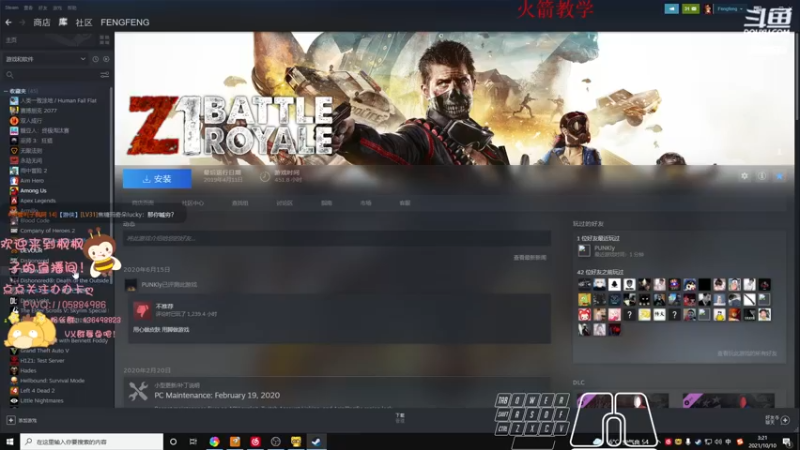Open PC Maintenance February 19, 2020 news
800x450 pixels.
[x=217, y=395]
